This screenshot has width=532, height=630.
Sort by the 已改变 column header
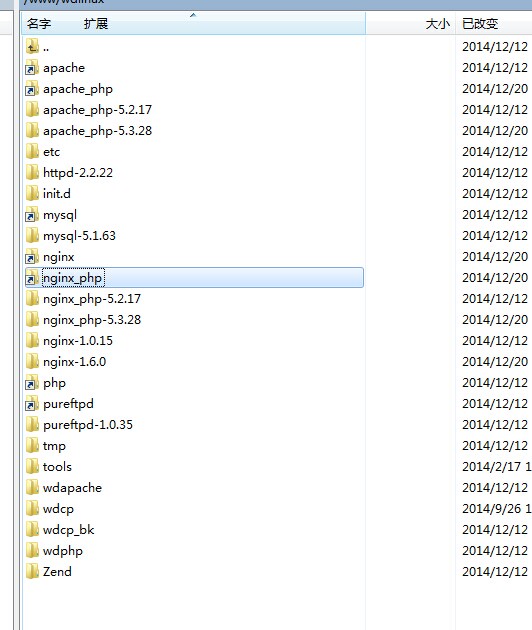point(480,24)
